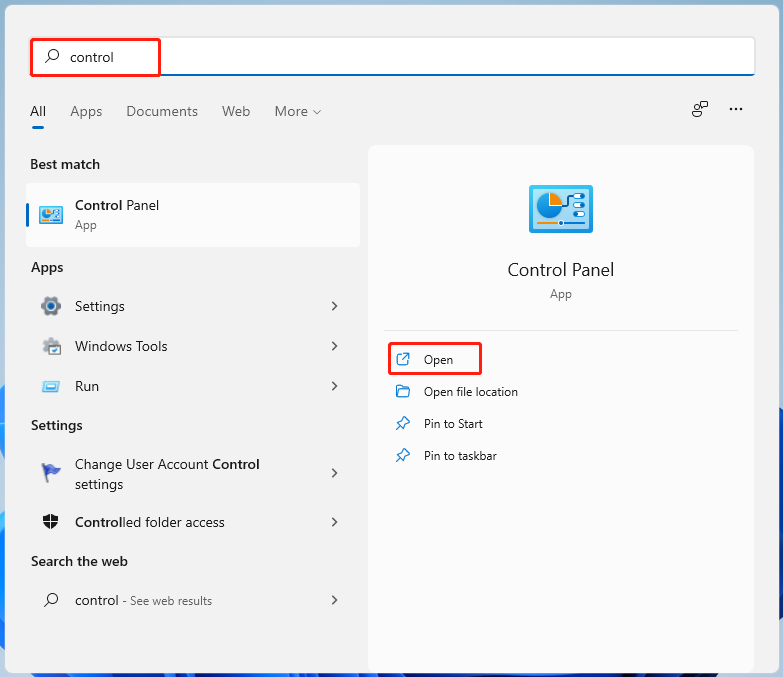Click the large Control Panel preview icon
This screenshot has height=677, width=783.
(561, 209)
